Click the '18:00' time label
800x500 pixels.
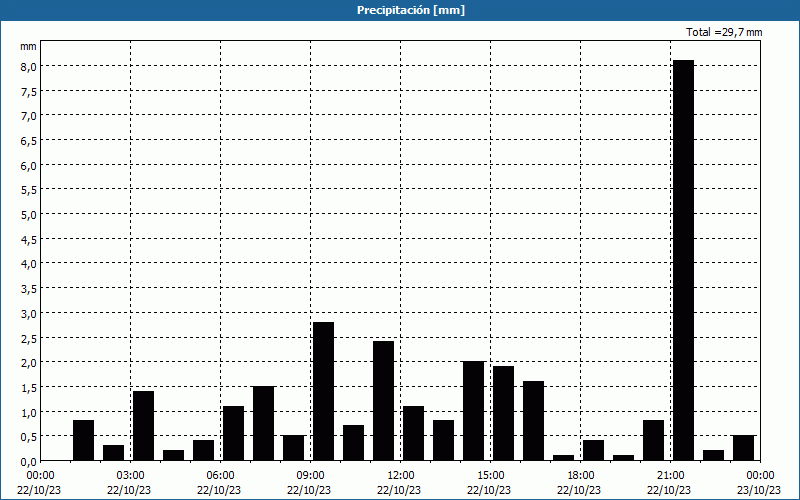581,476
